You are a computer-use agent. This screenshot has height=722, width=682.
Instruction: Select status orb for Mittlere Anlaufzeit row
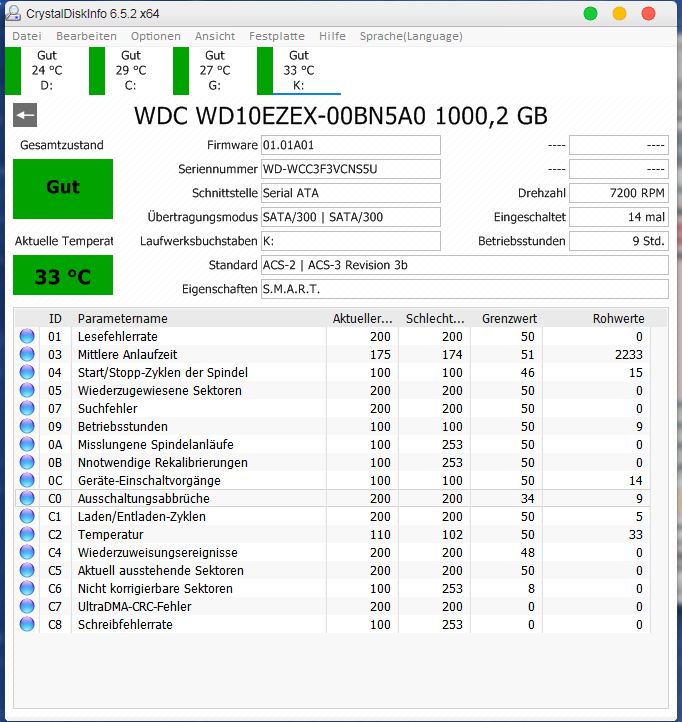click(x=27, y=354)
